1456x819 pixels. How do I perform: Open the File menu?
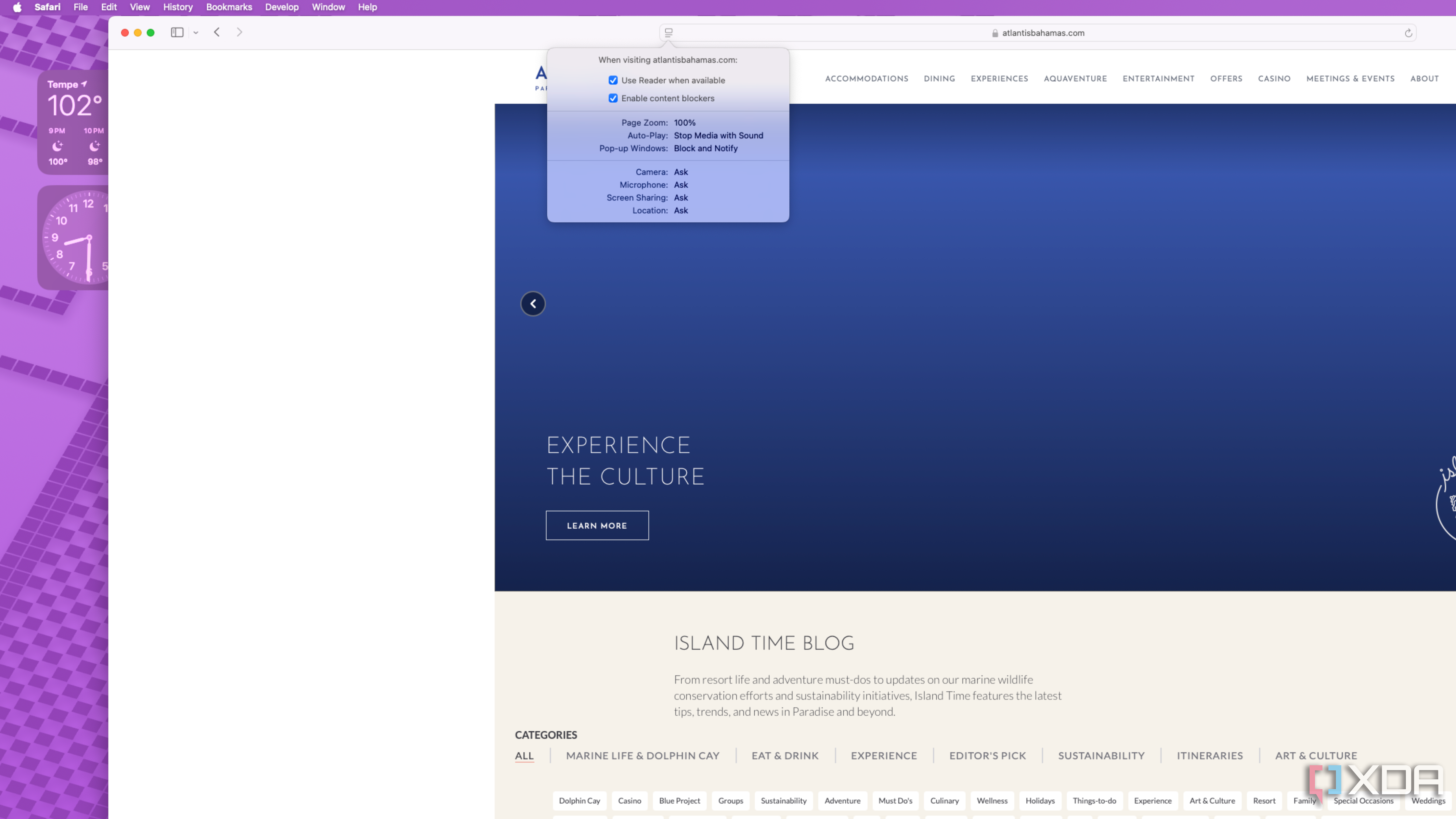(80, 7)
